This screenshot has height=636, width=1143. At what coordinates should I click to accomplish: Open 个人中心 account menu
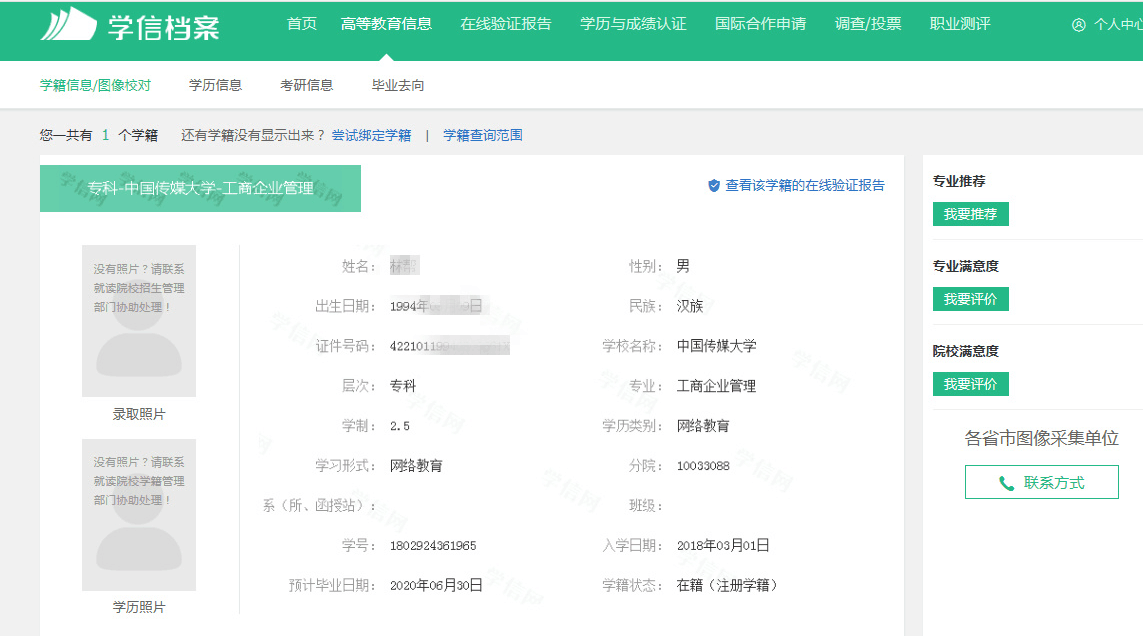[x=1118, y=25]
